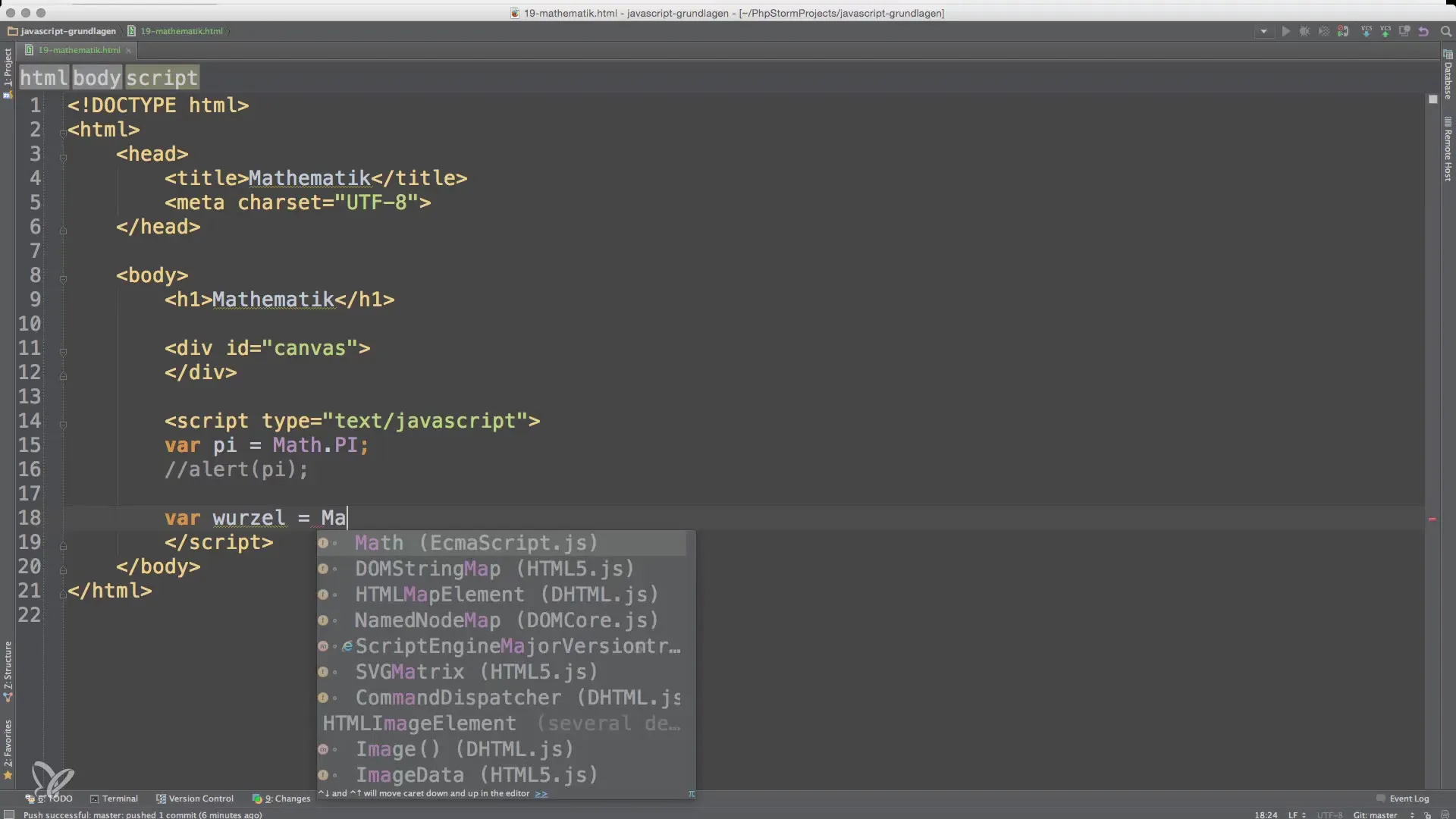
Task: Click pi icon in completion popup footer
Action: point(691,794)
